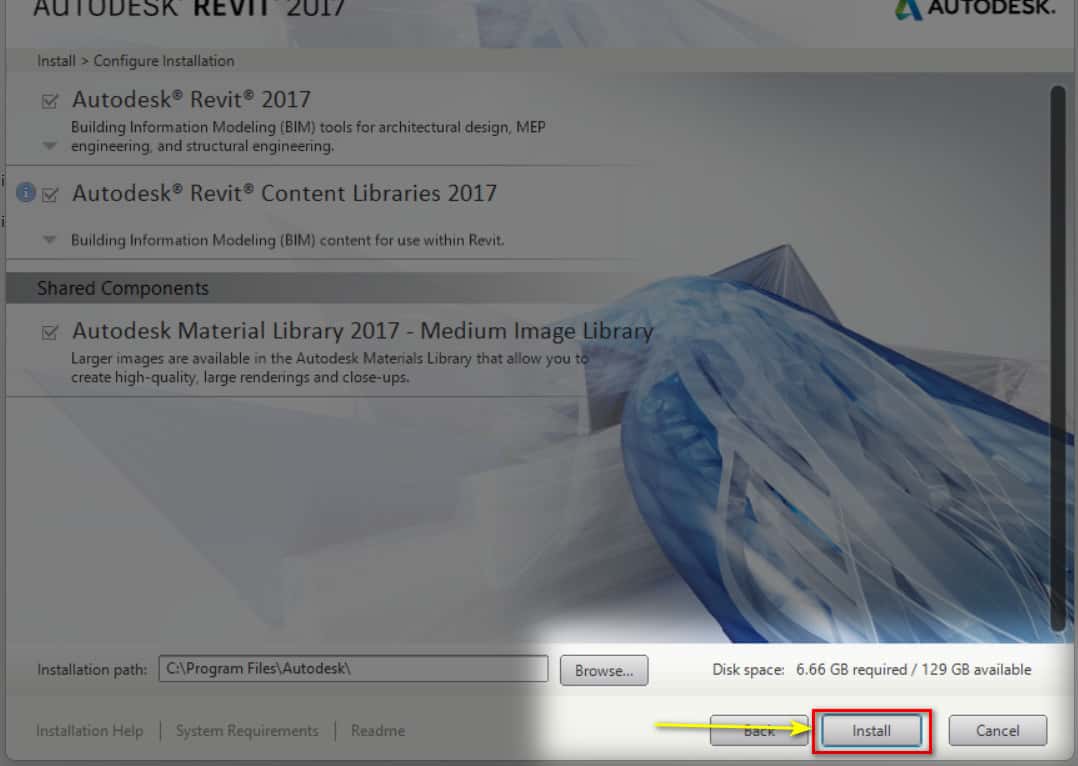
Task: Click the vertical scrollbar of product list
Action: [x=1058, y=358]
